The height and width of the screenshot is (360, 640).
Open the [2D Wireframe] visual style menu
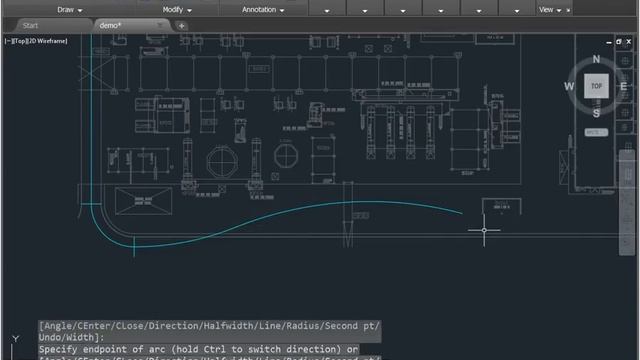pyautogui.click(x=47, y=41)
